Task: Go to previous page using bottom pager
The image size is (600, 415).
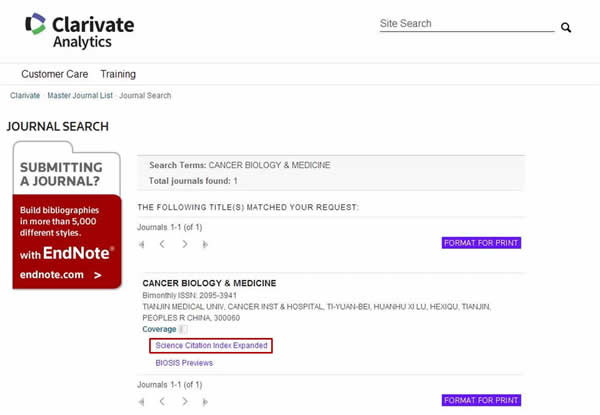Action: [162, 402]
